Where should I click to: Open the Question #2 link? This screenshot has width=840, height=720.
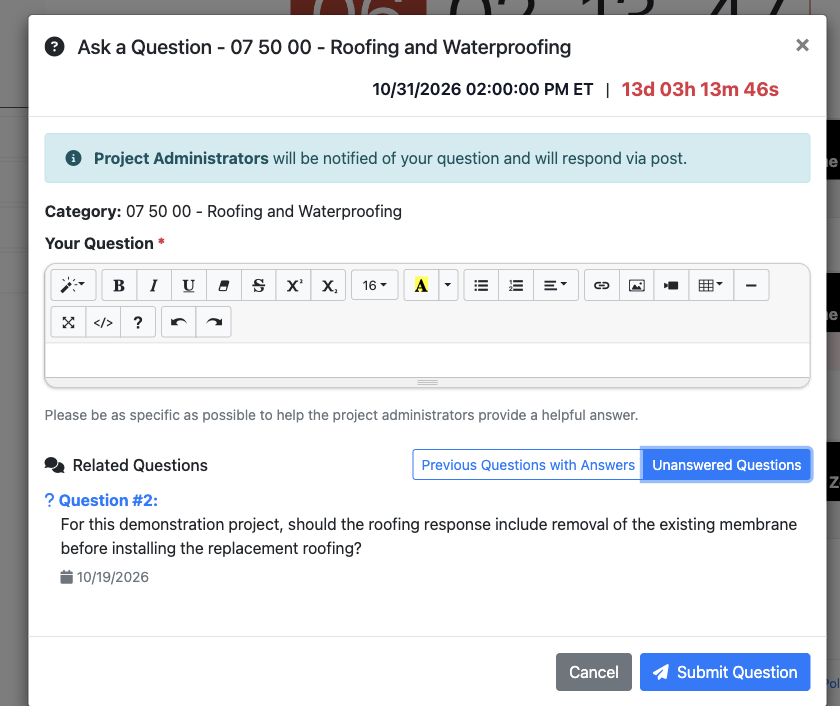point(108,500)
